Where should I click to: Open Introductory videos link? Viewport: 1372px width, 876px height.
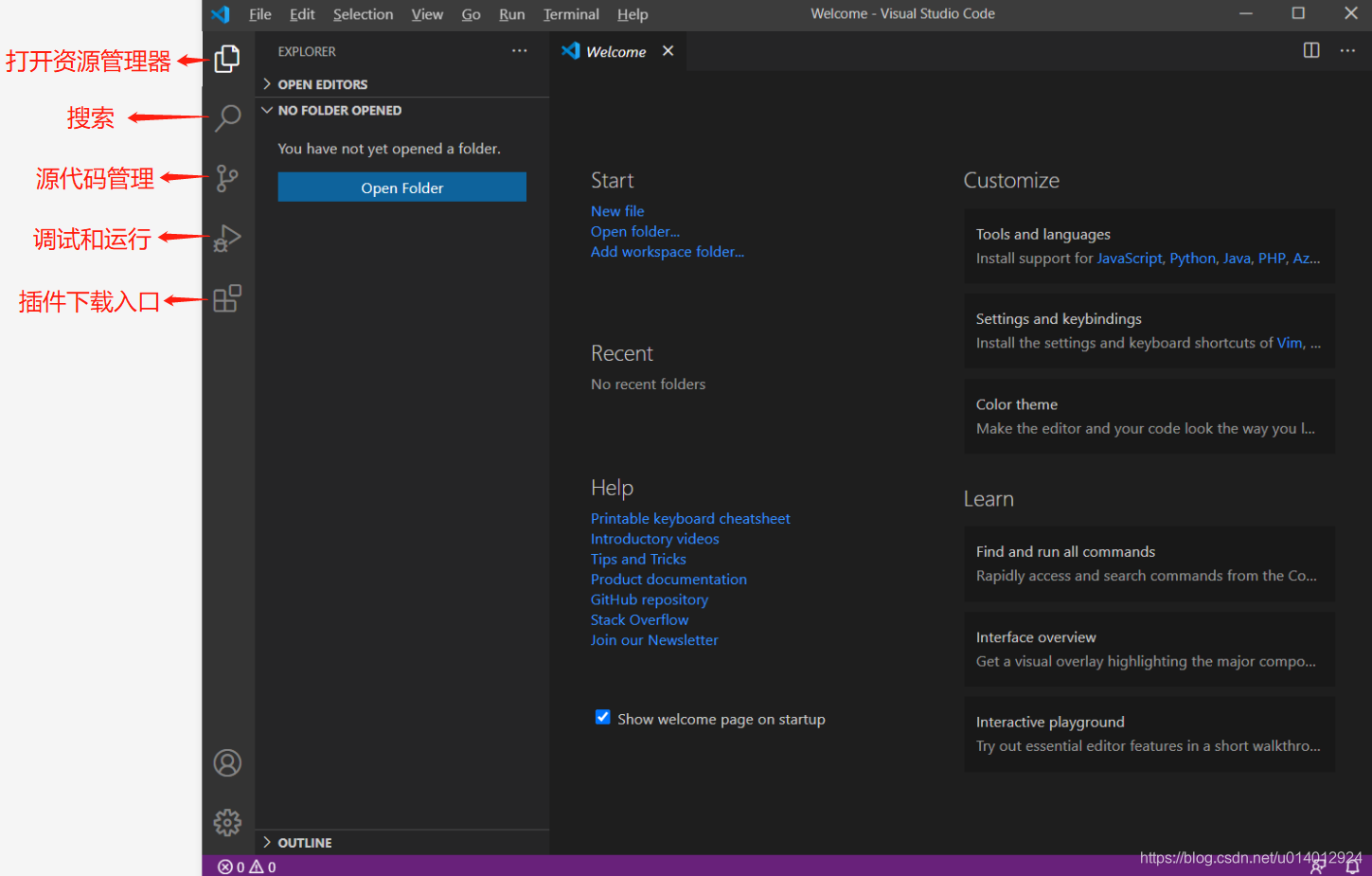coord(655,538)
